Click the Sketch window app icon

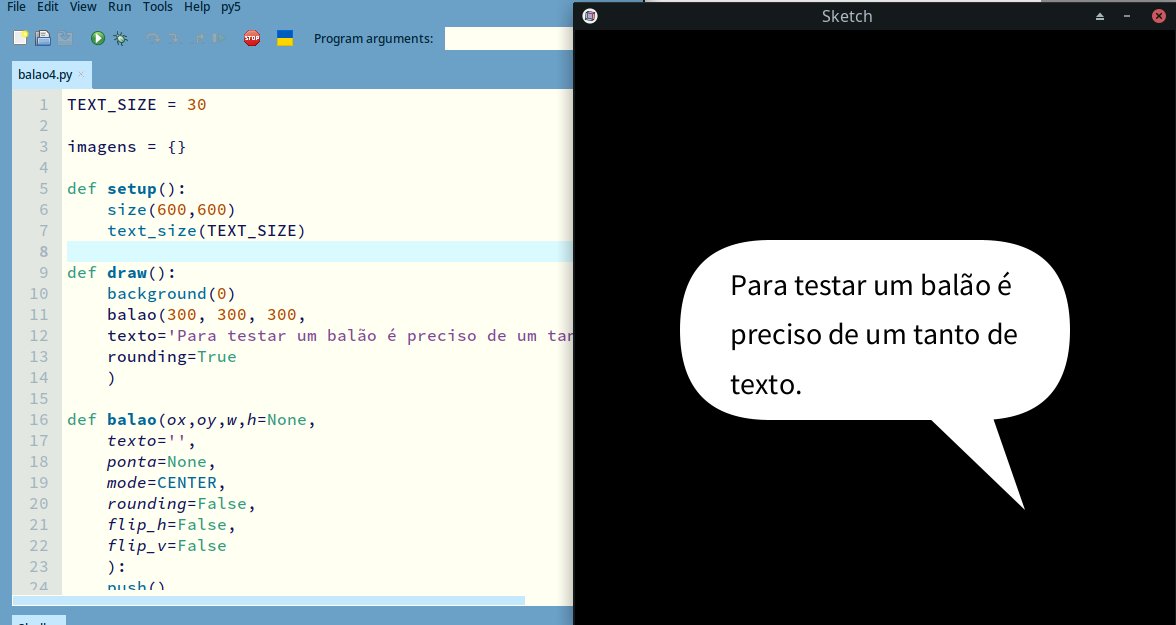click(x=590, y=16)
